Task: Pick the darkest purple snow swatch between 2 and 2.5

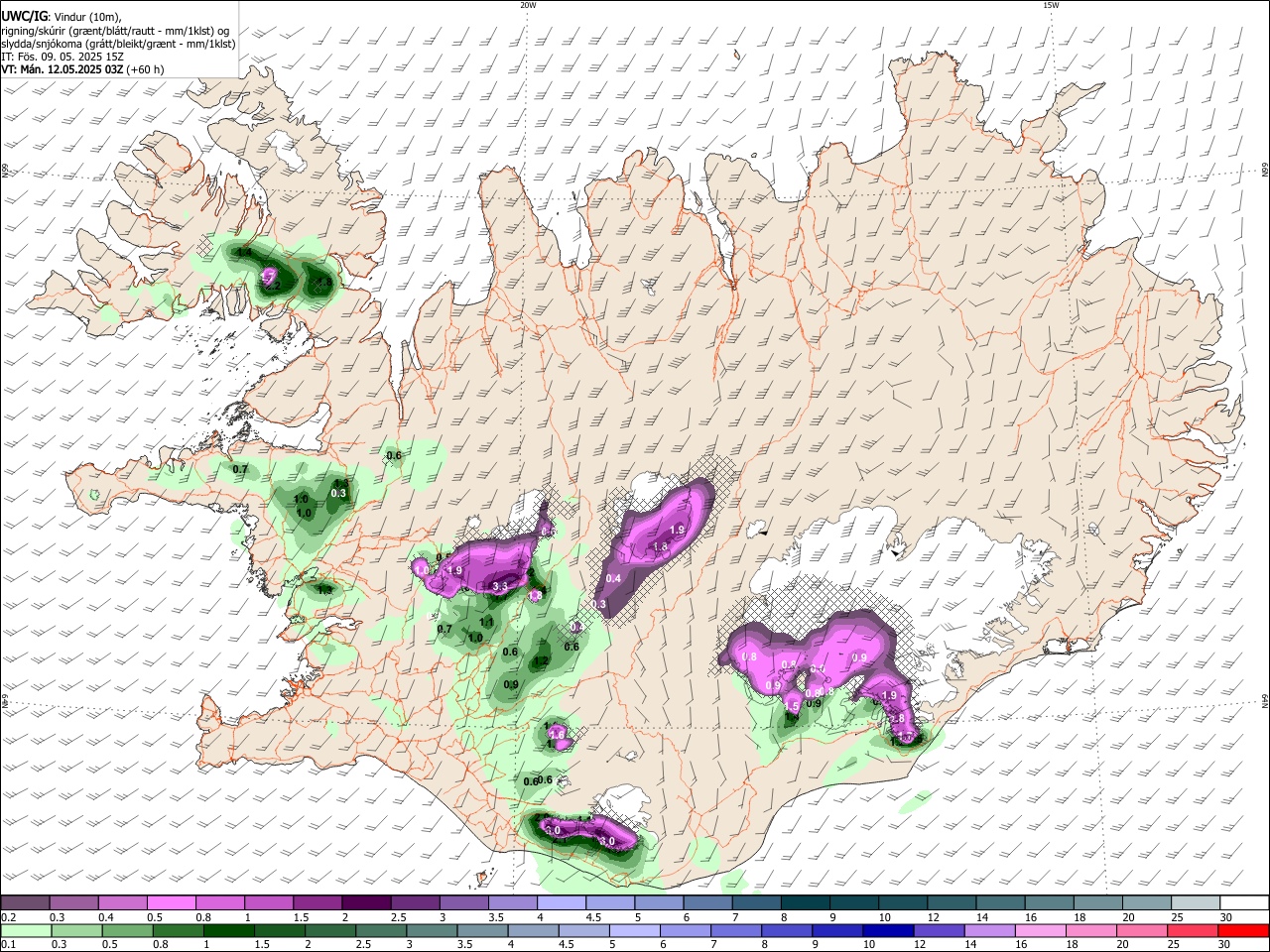Action: [x=366, y=903]
